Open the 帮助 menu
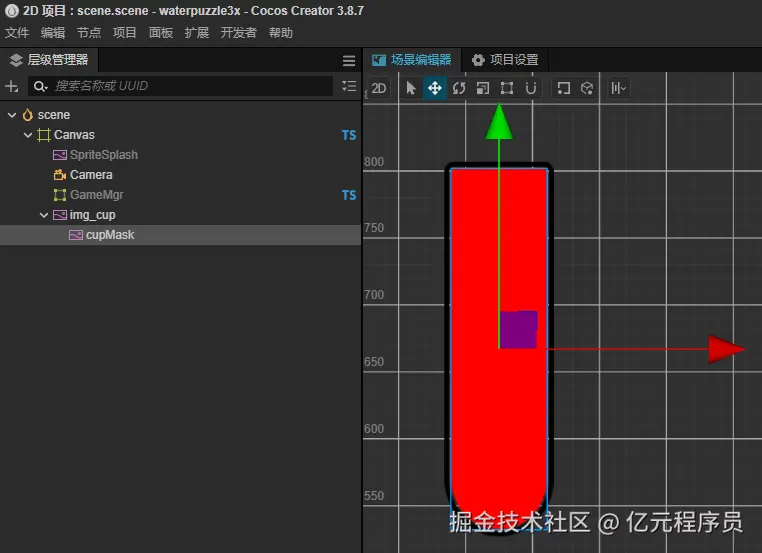This screenshot has width=762, height=553. pyautogui.click(x=280, y=33)
